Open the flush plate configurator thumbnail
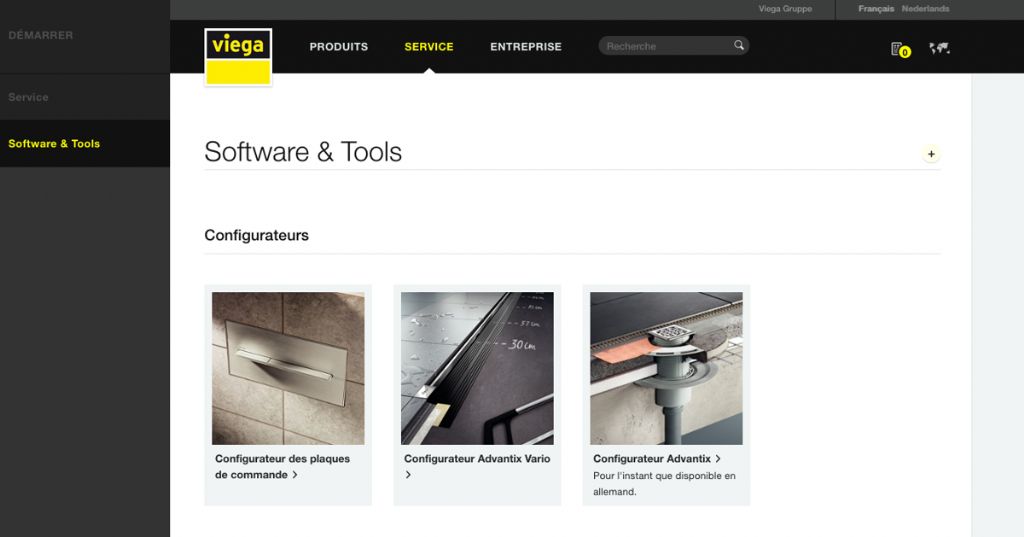The width and height of the screenshot is (1024, 537). pos(288,368)
